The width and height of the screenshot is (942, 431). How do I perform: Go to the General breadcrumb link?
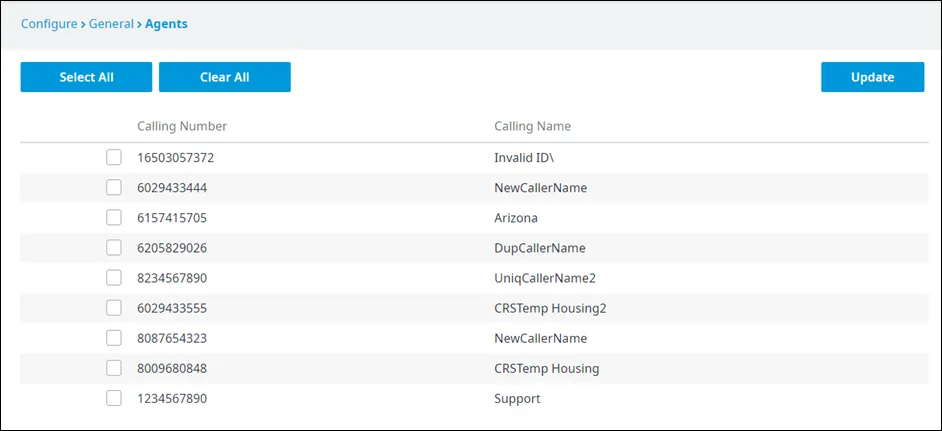pyautogui.click(x=111, y=24)
